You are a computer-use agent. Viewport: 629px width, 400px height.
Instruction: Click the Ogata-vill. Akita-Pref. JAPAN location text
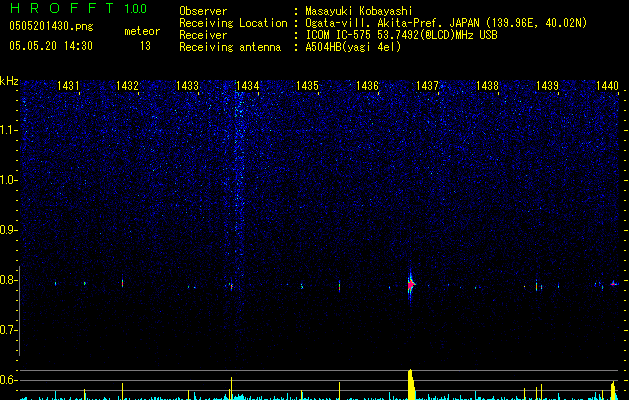pyautogui.click(x=446, y=23)
